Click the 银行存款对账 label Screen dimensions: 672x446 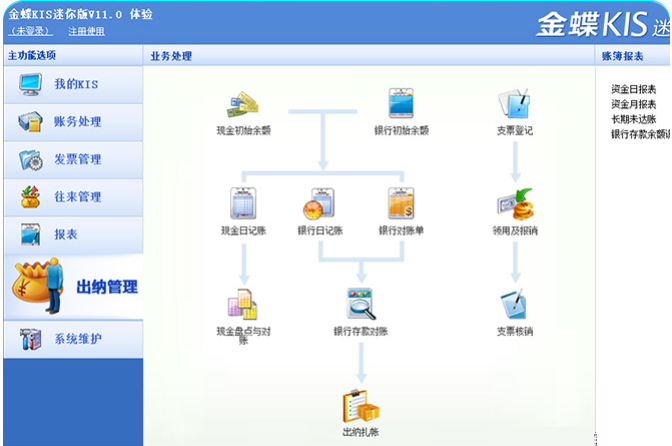pyautogui.click(x=361, y=331)
